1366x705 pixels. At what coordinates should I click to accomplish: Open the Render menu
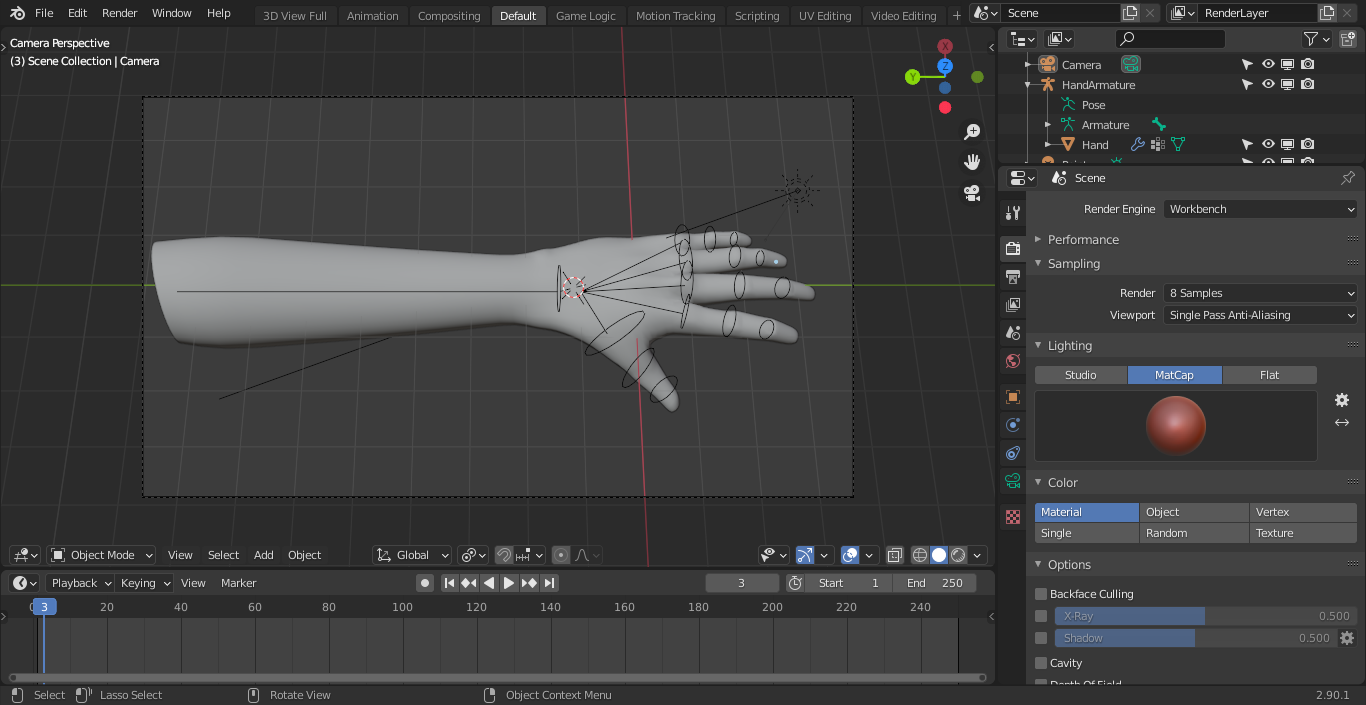click(119, 13)
